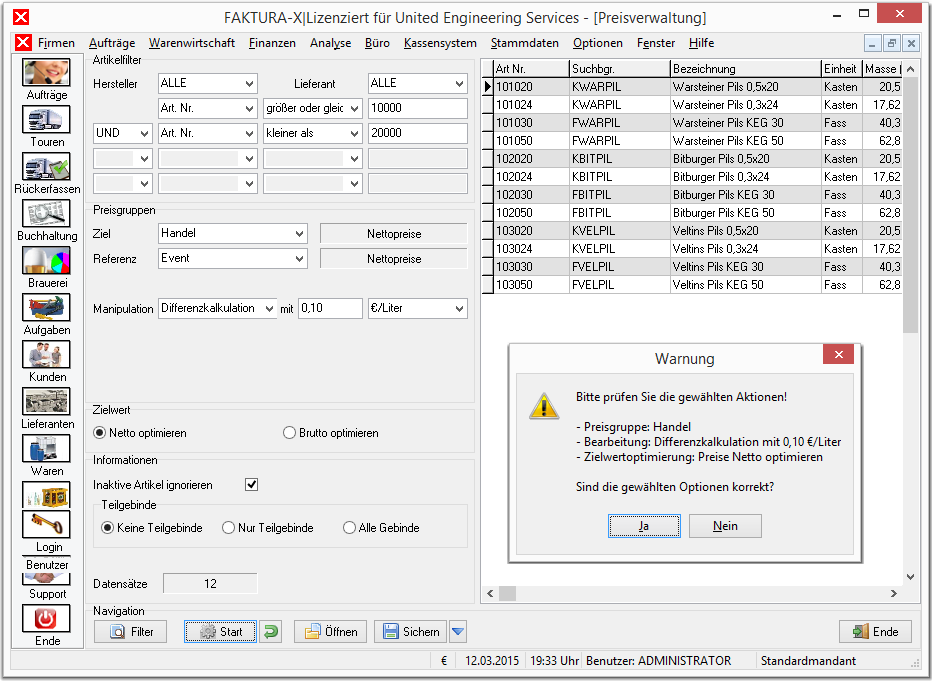Click the horizontal scrollbar right arrow

(x=894, y=593)
